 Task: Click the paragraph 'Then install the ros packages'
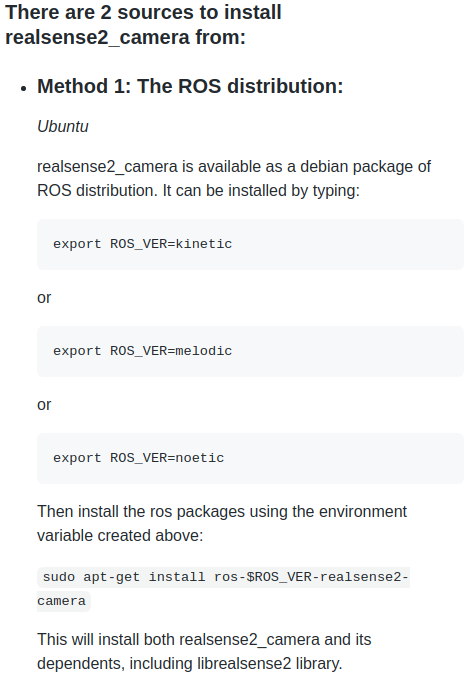(222, 523)
